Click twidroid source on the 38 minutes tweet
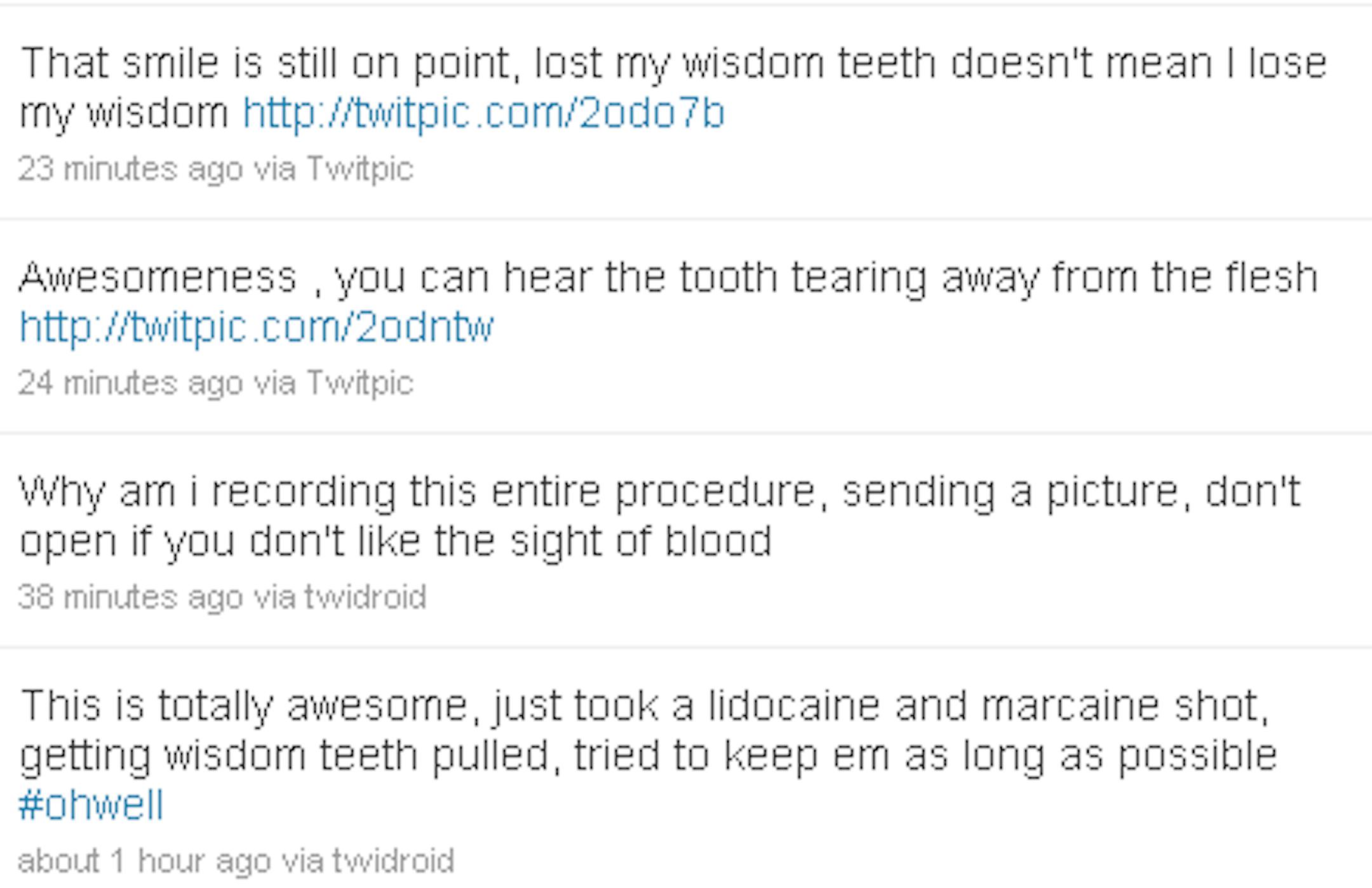 click(x=365, y=598)
